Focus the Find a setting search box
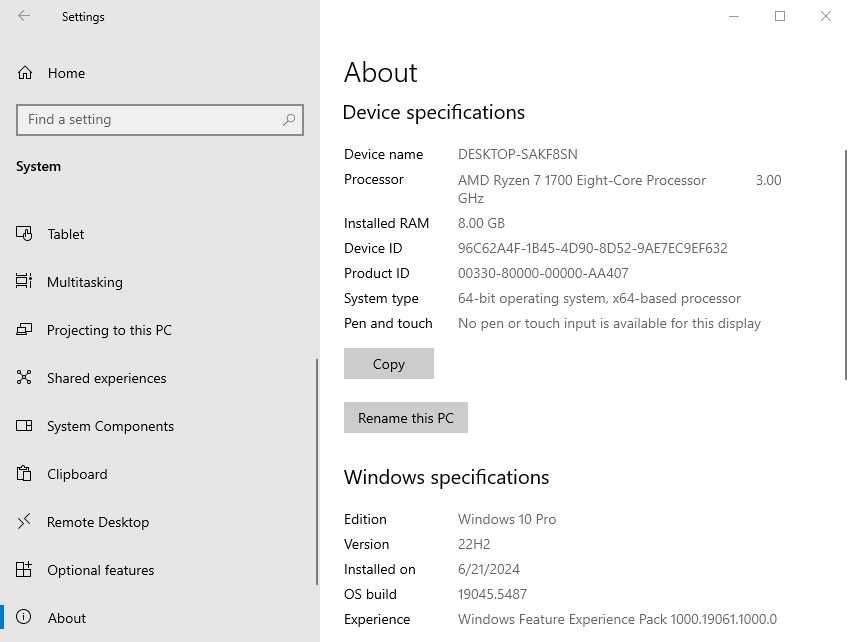Screen dimensions: 848x642 point(150,120)
